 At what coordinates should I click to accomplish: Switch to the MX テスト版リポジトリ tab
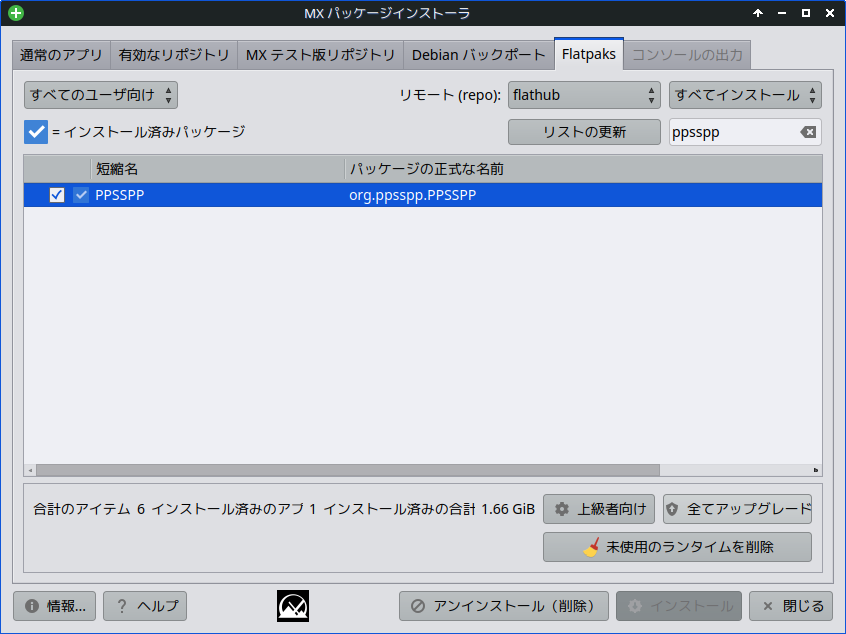coord(320,55)
